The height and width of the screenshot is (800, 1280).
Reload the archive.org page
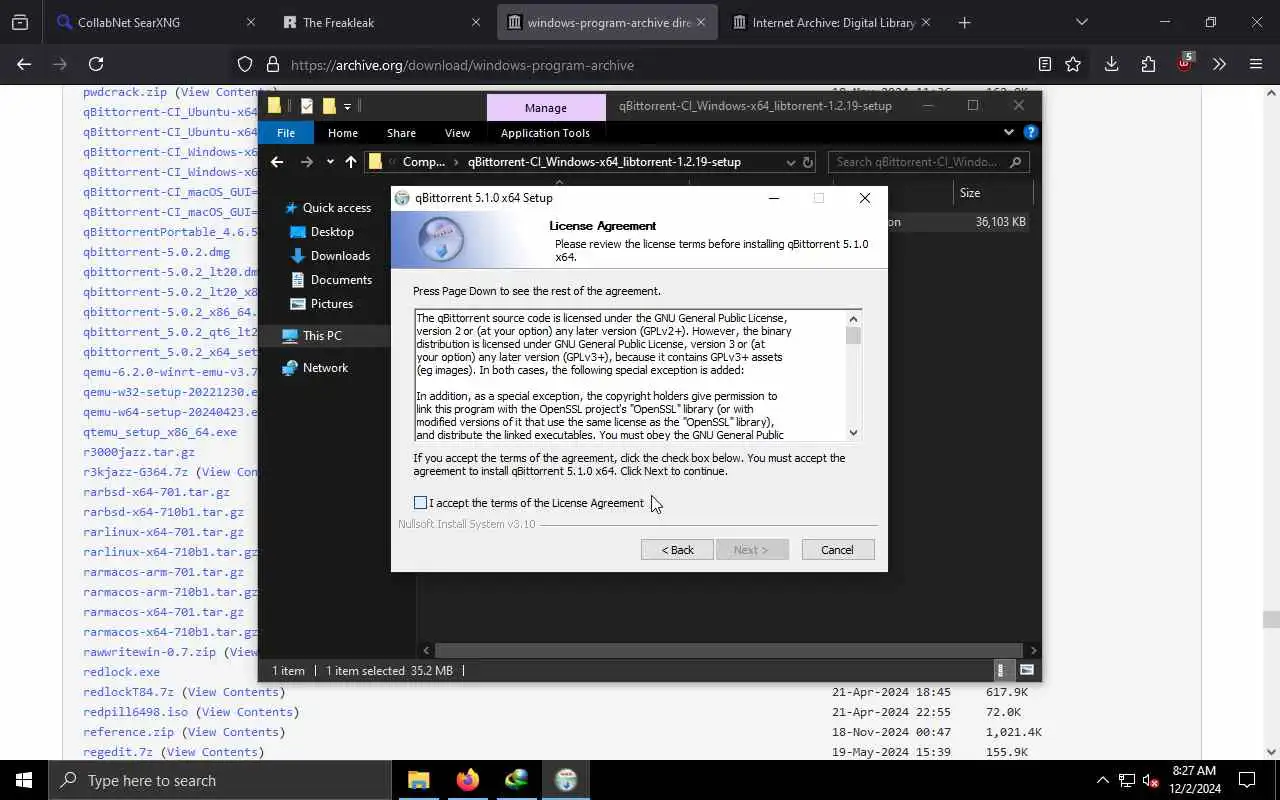pos(96,64)
